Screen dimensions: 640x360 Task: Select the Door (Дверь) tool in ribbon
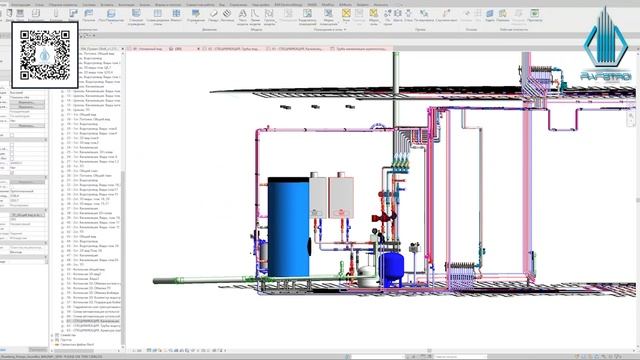coord(9,16)
